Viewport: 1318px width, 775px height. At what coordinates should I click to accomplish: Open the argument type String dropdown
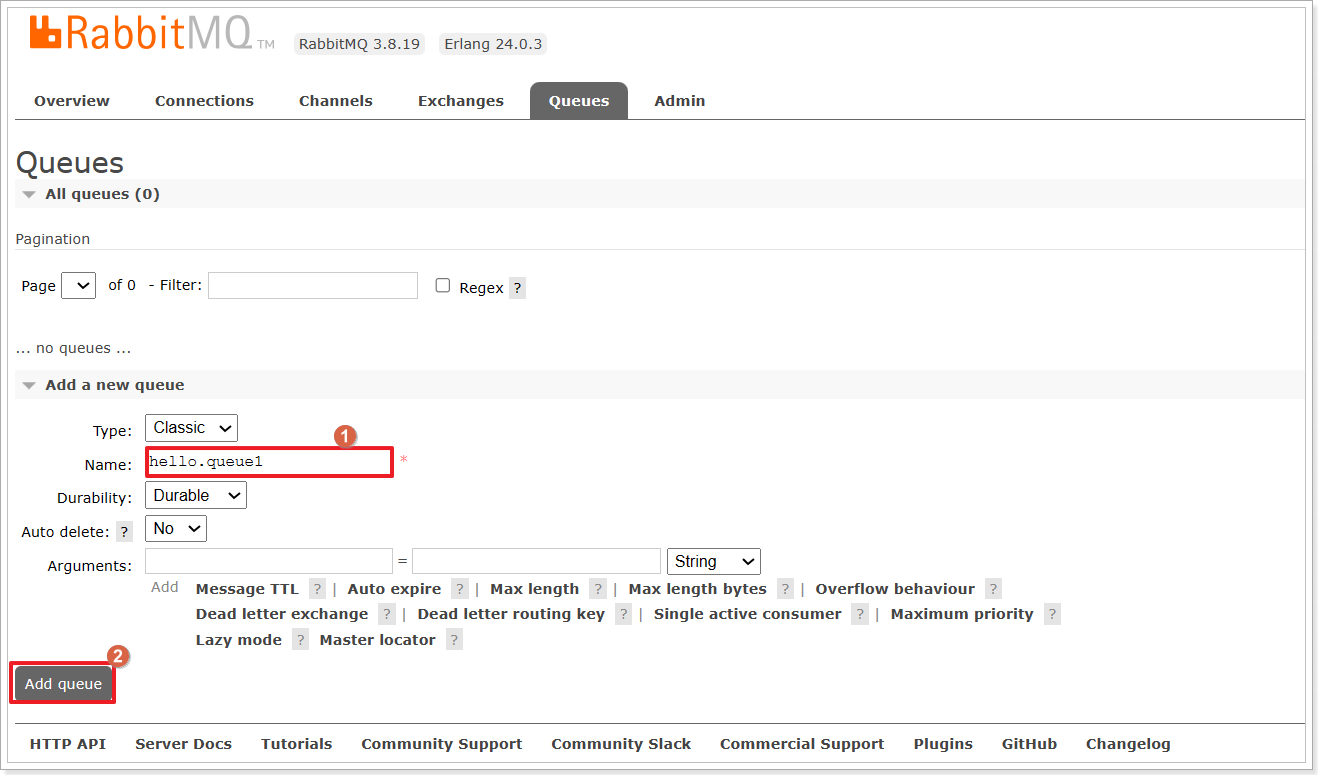click(714, 561)
